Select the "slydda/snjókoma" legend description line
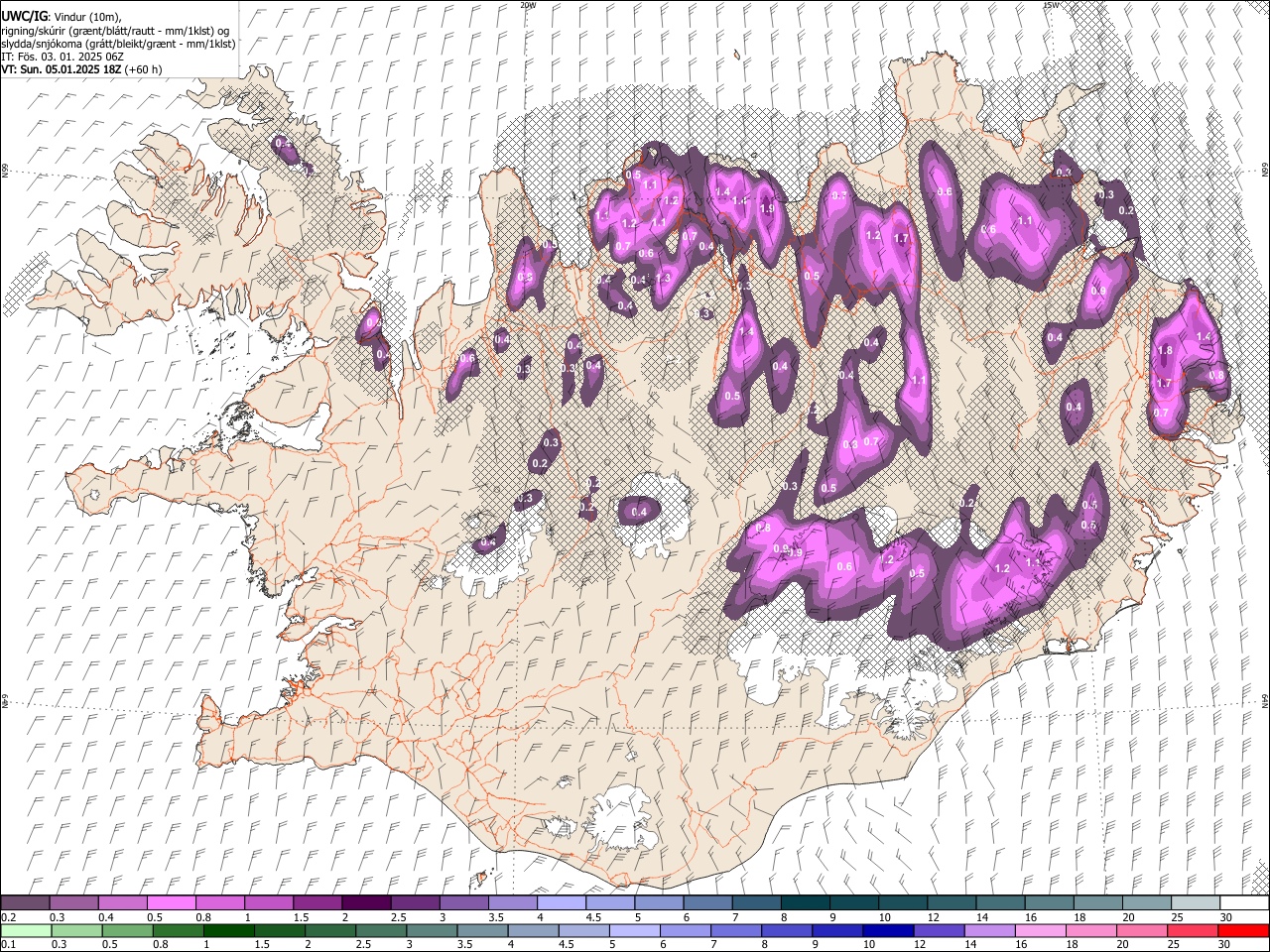Viewport: 1270px width, 952px height. 118,44
